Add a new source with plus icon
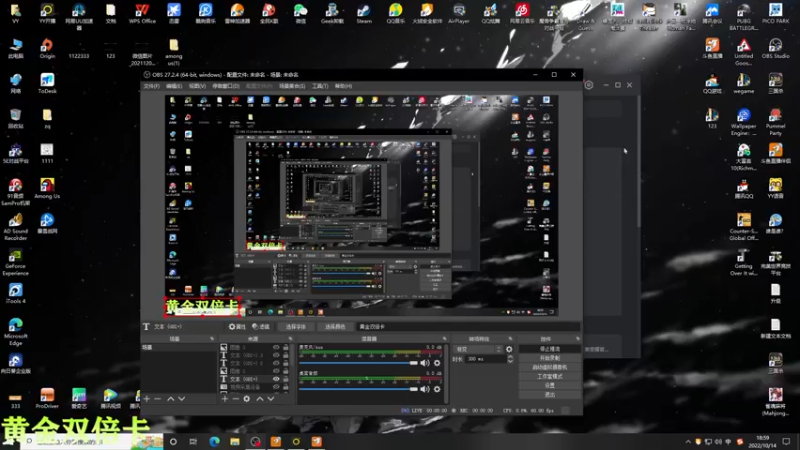The image size is (800, 450). pos(224,398)
